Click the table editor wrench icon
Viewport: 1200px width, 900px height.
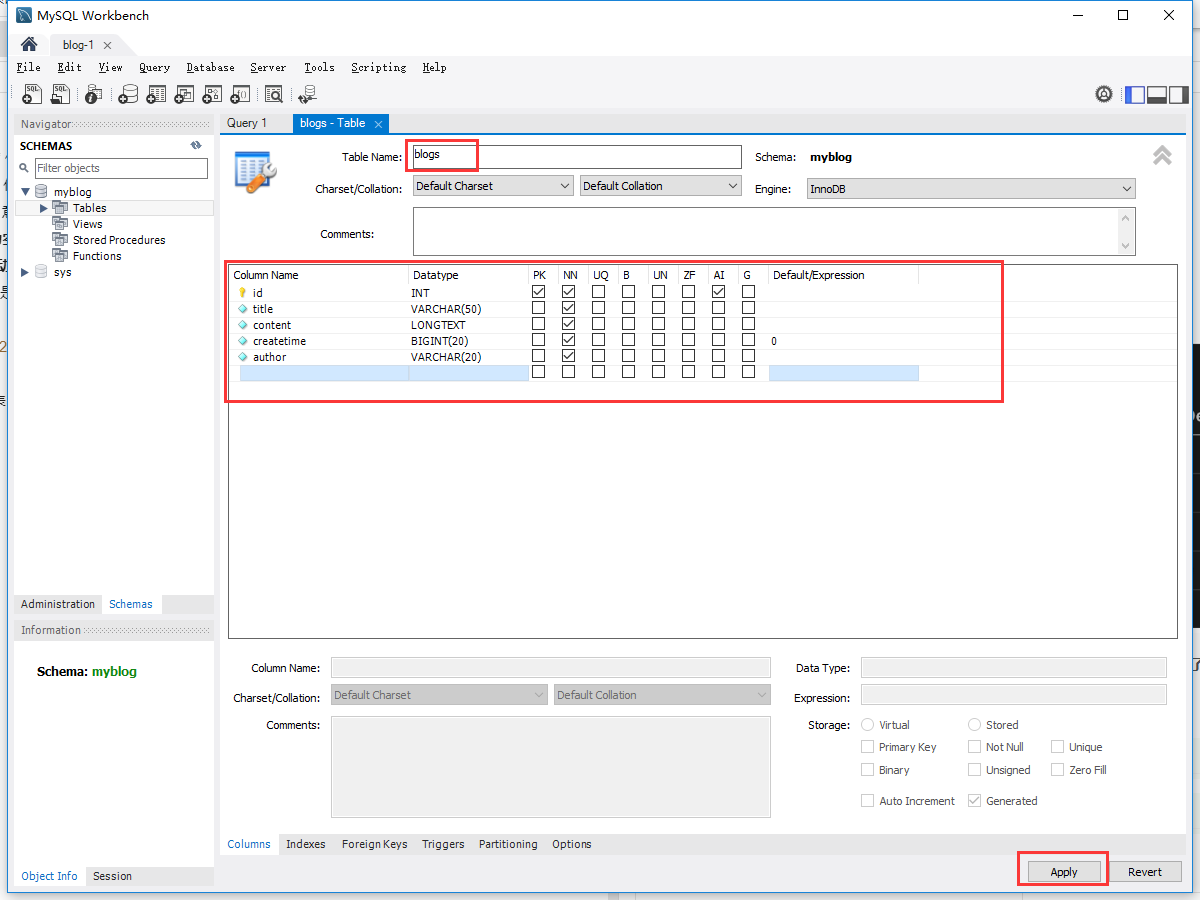pos(255,171)
